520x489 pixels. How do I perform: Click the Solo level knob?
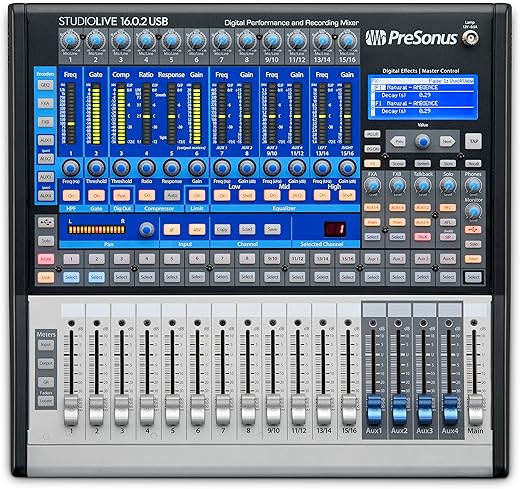point(448,185)
